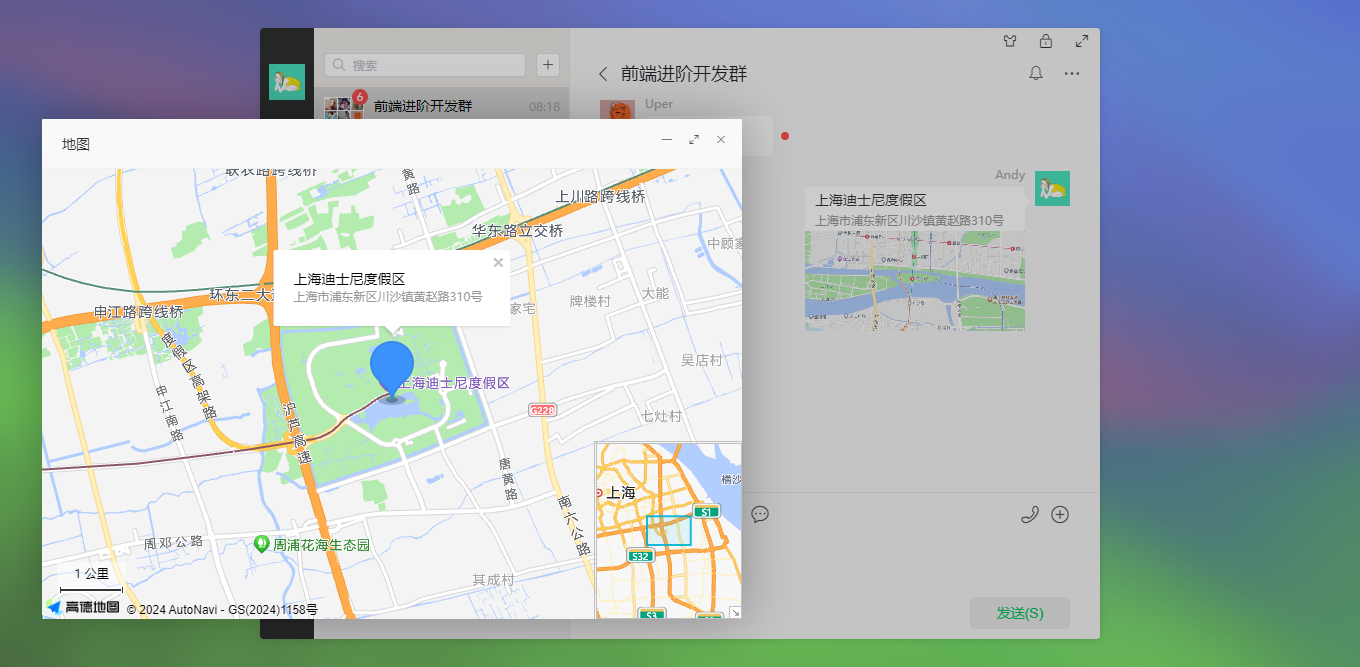Click the fullscreen arrows icon top-right
The width and height of the screenshot is (1360, 667).
[1081, 41]
